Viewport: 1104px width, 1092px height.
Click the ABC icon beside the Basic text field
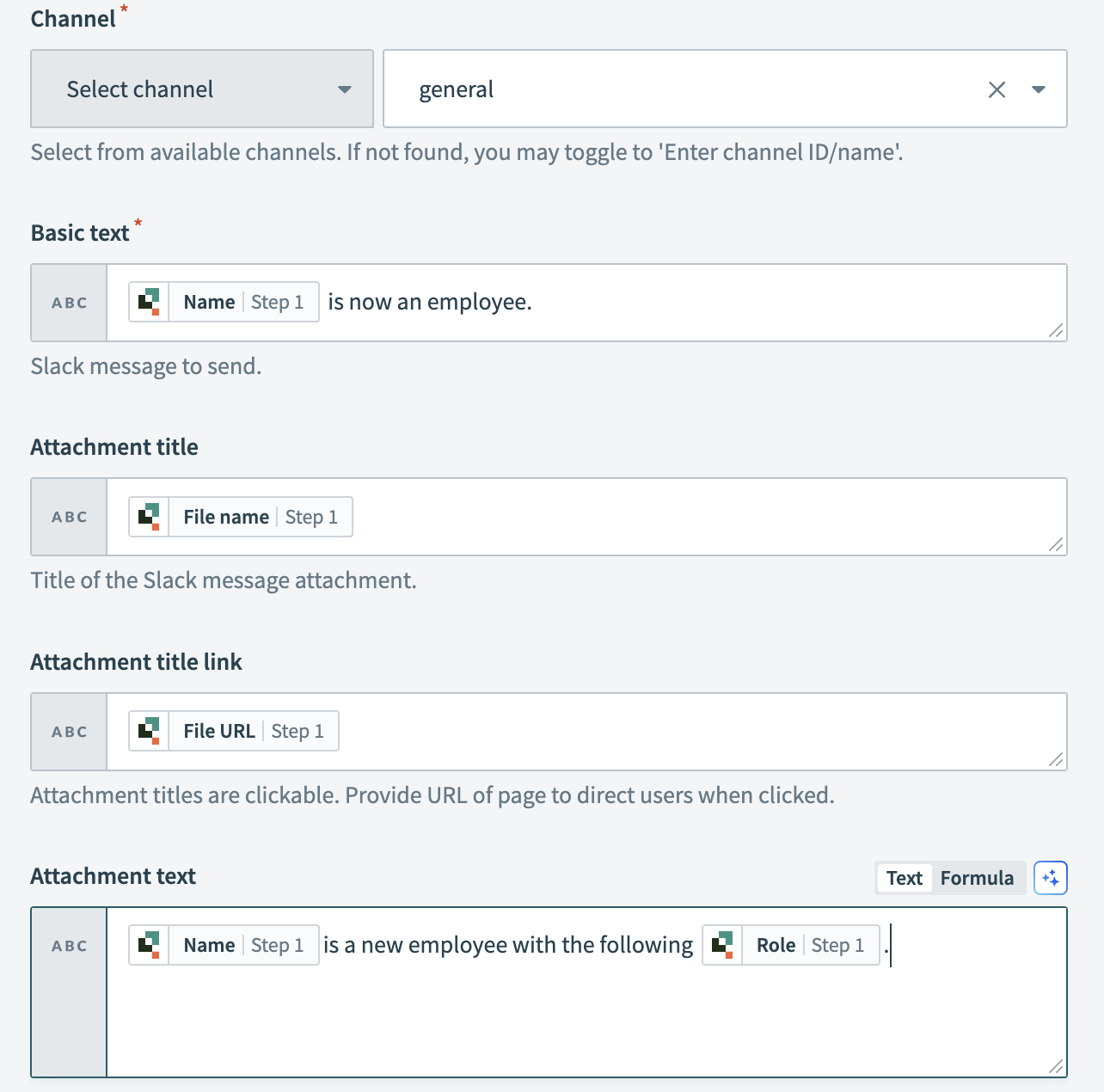[x=69, y=303]
